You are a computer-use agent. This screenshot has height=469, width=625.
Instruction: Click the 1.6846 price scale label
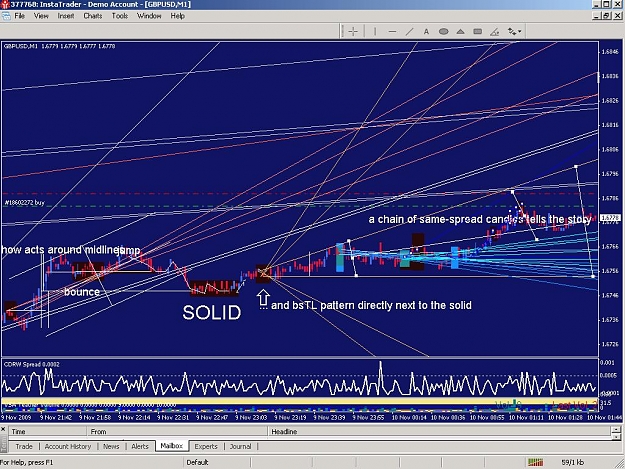[610, 51]
